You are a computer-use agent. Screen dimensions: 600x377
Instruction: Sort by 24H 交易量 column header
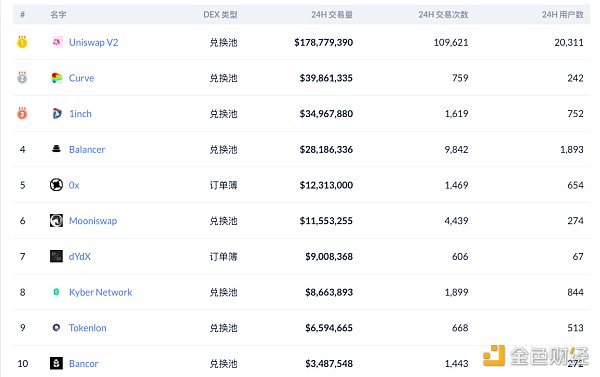(x=332, y=15)
